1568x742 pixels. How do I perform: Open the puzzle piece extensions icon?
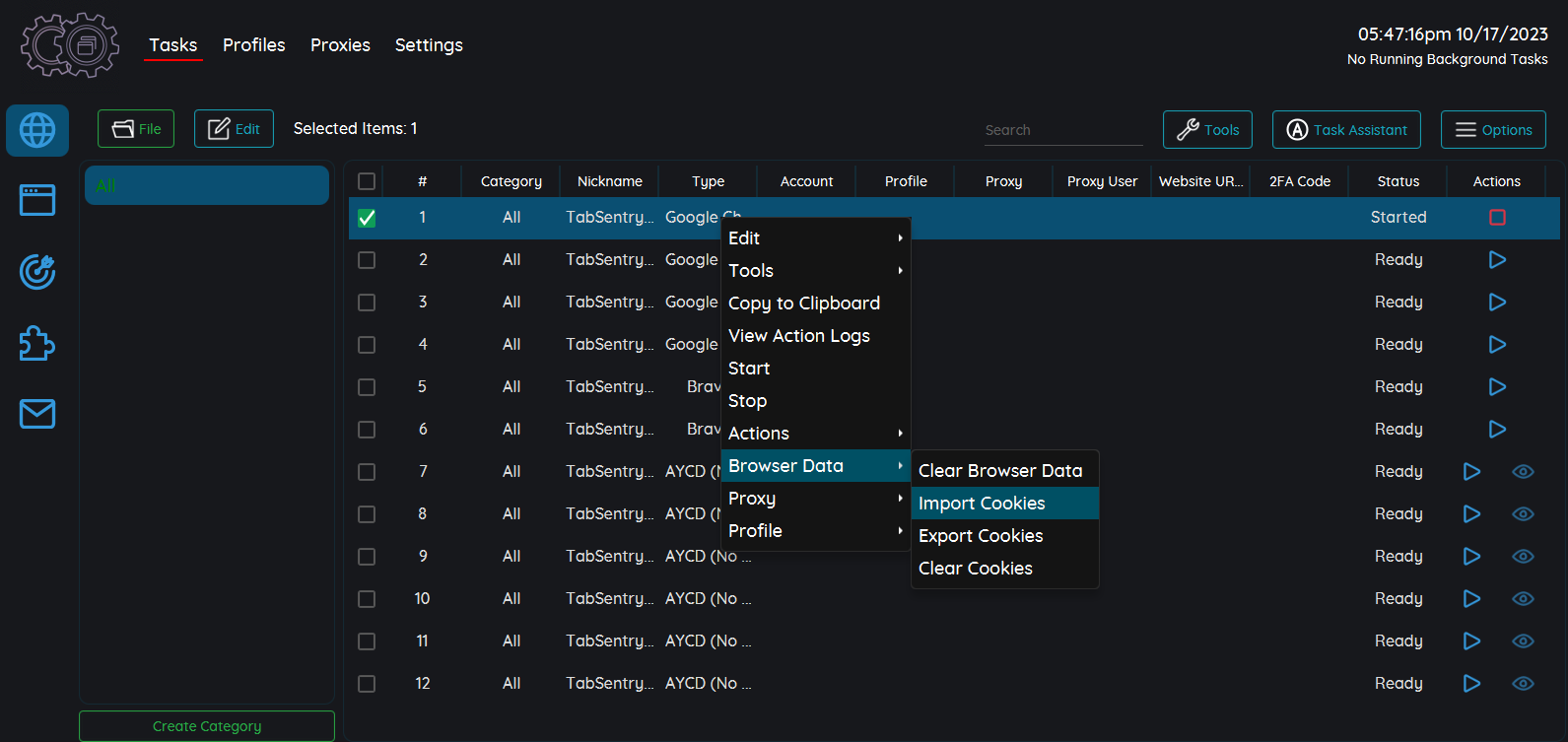37,343
